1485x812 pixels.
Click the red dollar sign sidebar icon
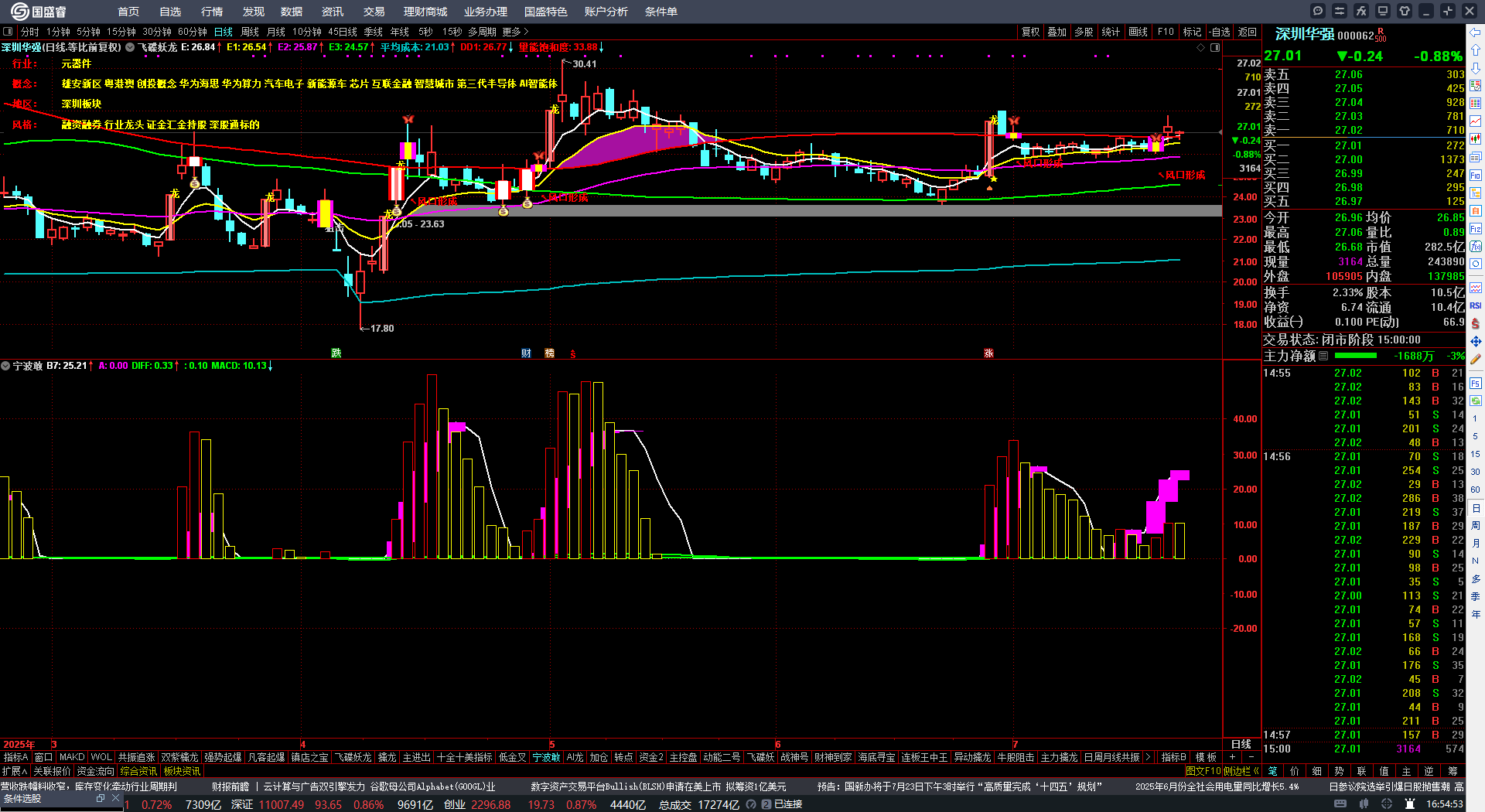[1476, 323]
